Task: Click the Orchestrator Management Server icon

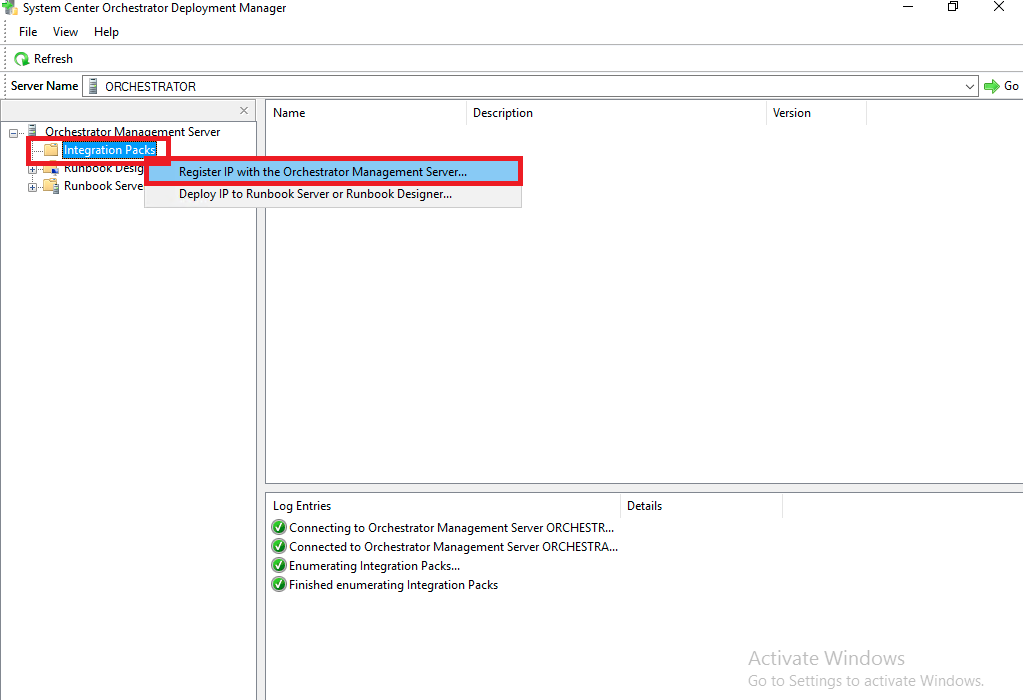Action: click(32, 131)
